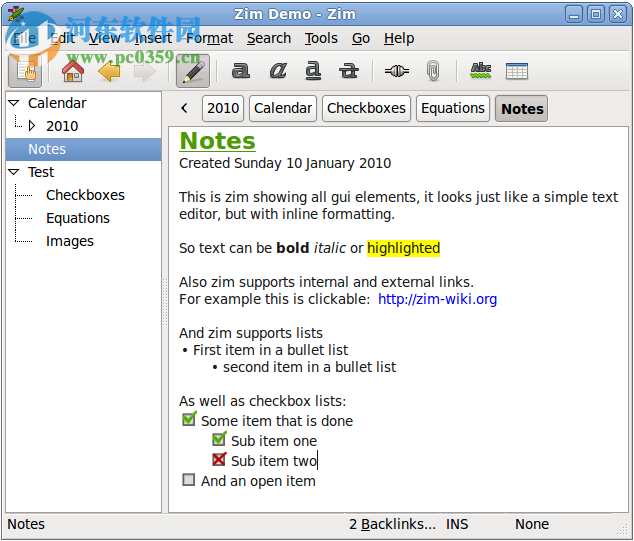Toggle the edit pencil icon
Screen dimensions: 634x541
[x=193, y=71]
